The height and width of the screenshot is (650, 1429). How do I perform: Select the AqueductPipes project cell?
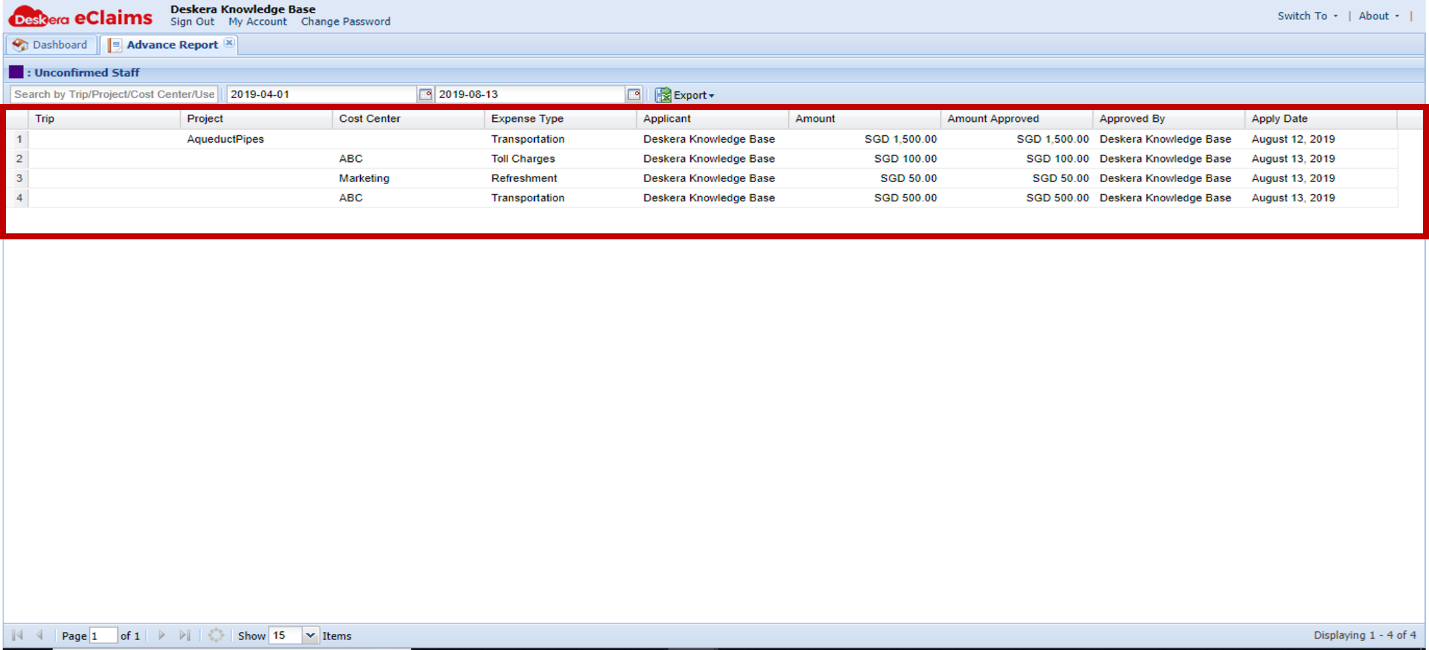(256, 139)
